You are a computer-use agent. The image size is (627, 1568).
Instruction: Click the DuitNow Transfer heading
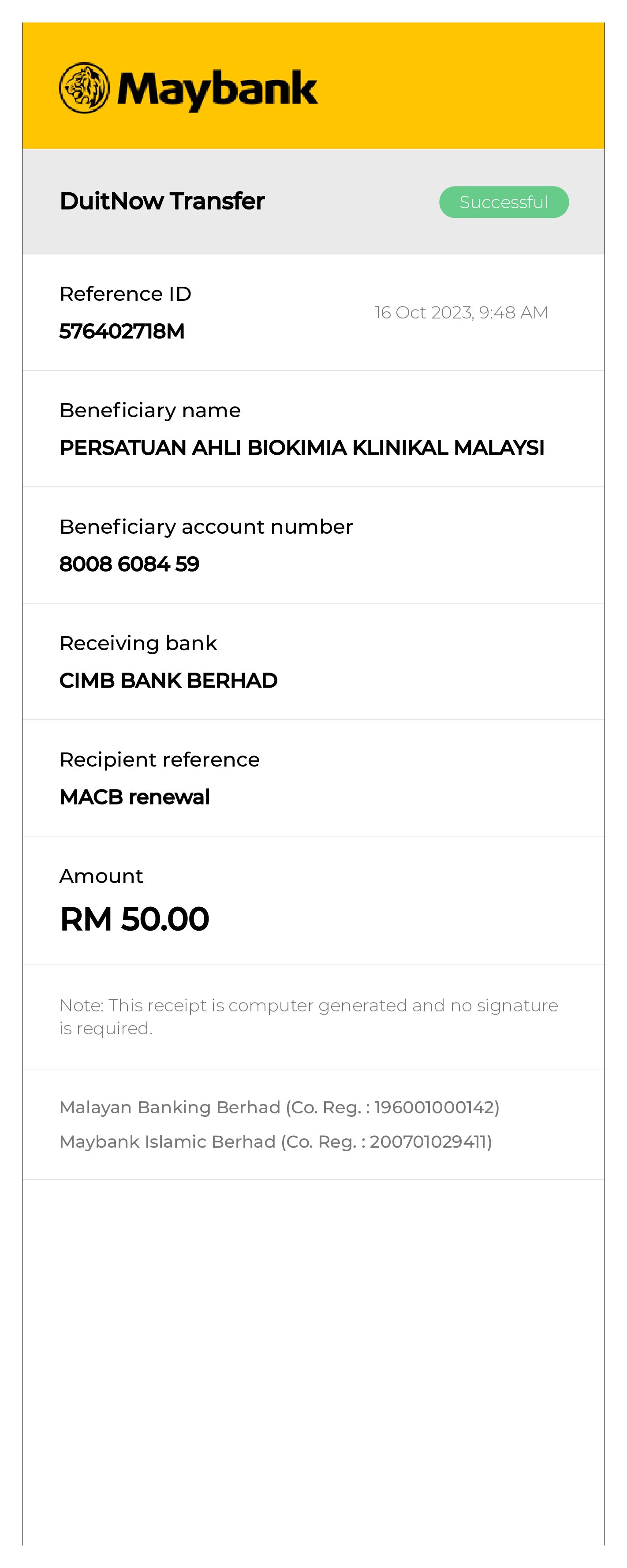pos(162,202)
